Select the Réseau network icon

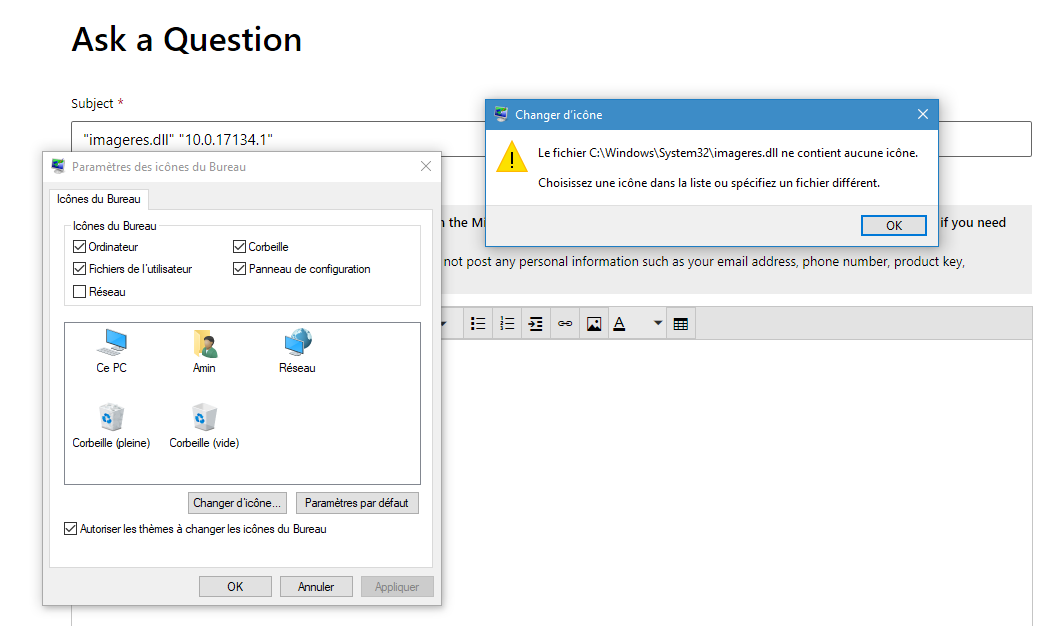click(x=297, y=351)
